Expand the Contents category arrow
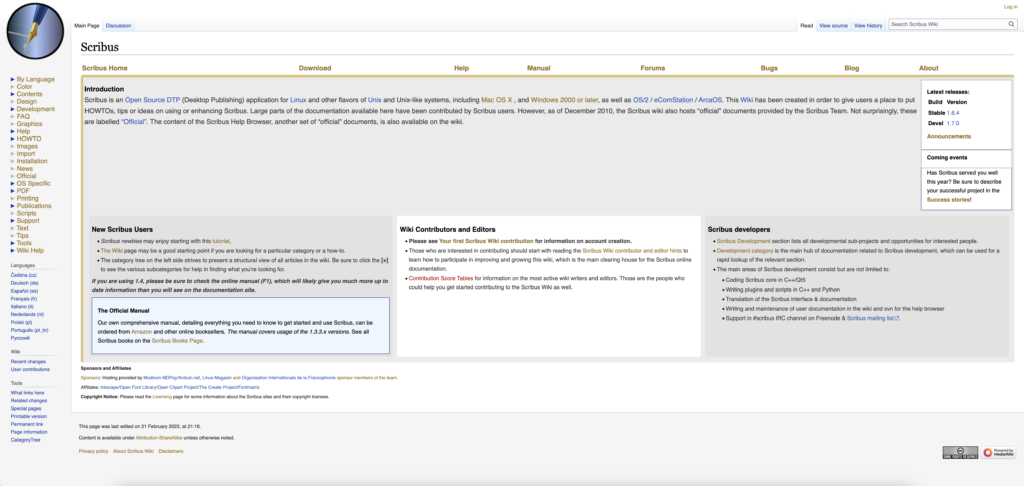This screenshot has height=486, width=1024. 12,94
